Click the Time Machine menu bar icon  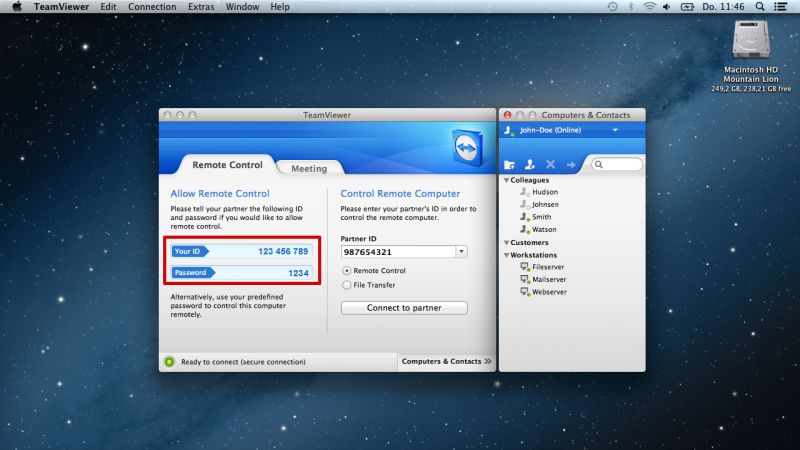(x=612, y=7)
